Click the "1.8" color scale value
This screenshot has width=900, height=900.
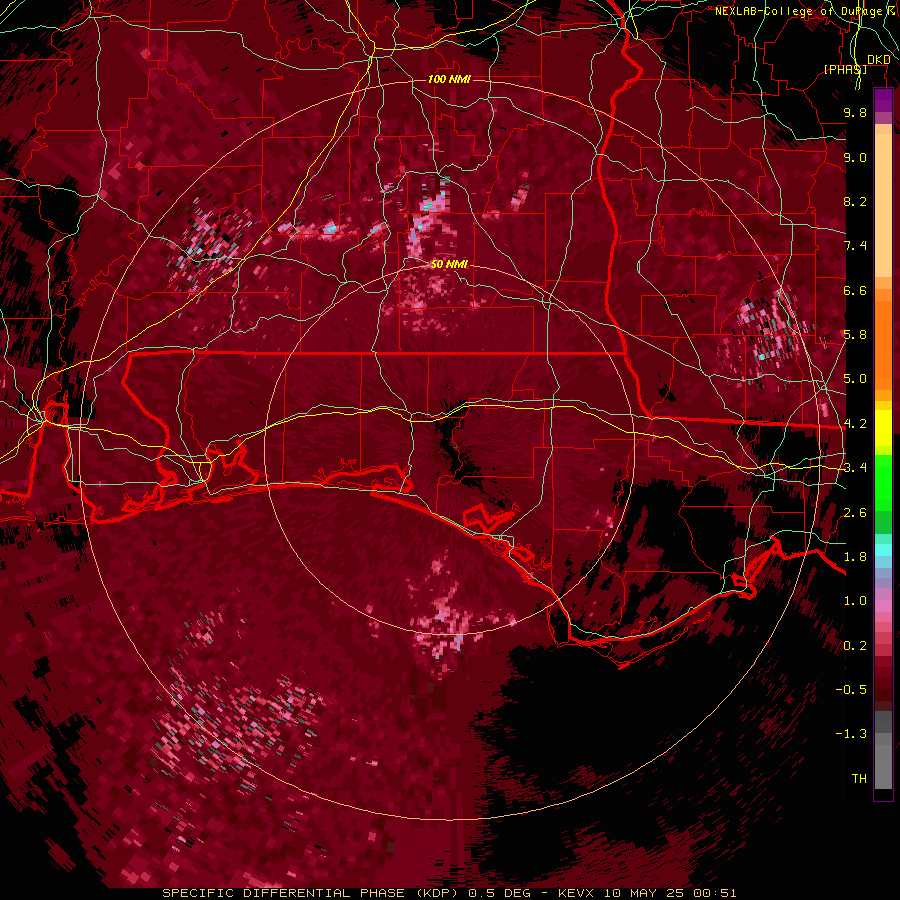point(855,557)
